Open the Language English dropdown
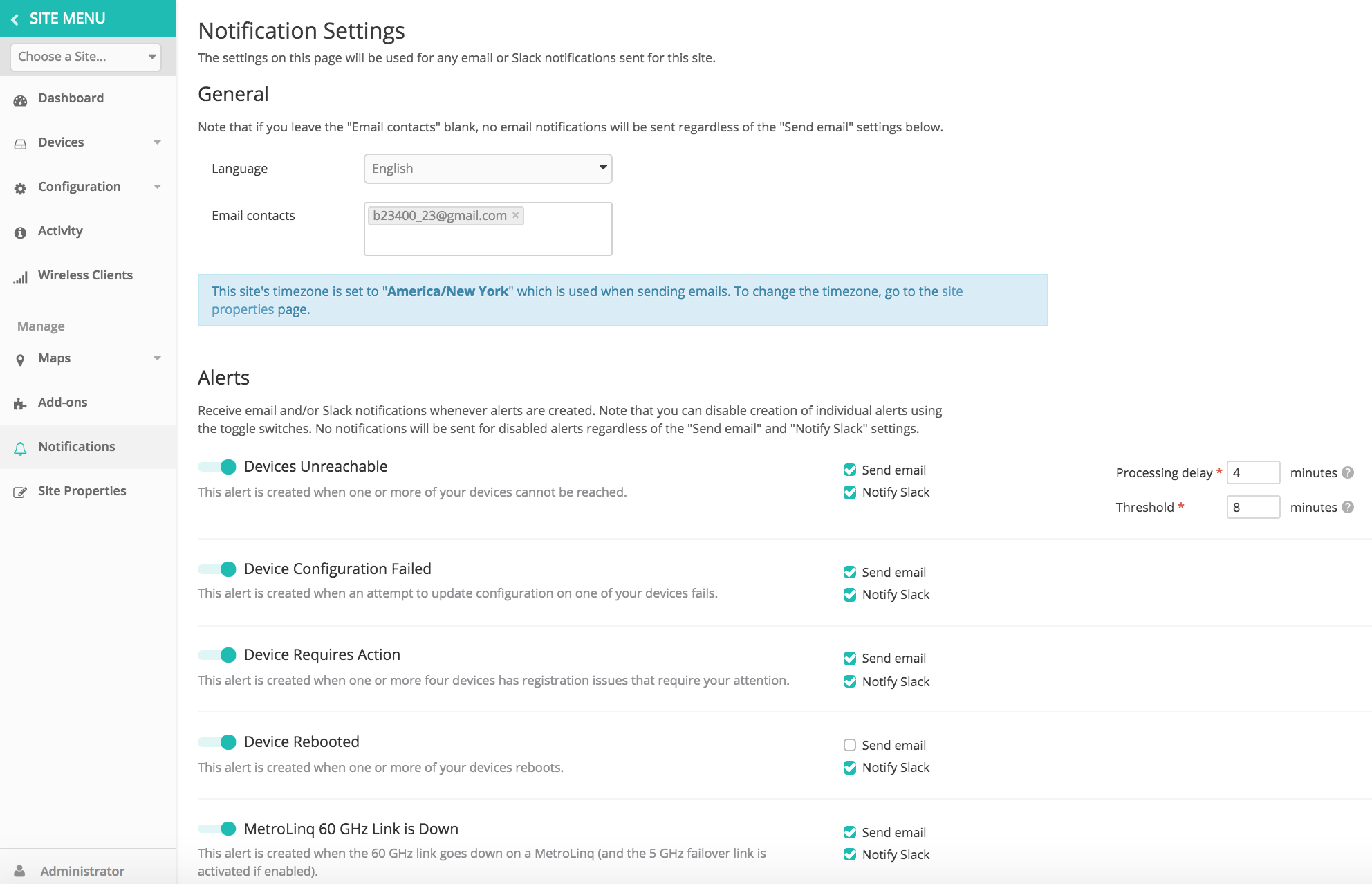Viewport: 1372px width, 884px height. tap(488, 169)
